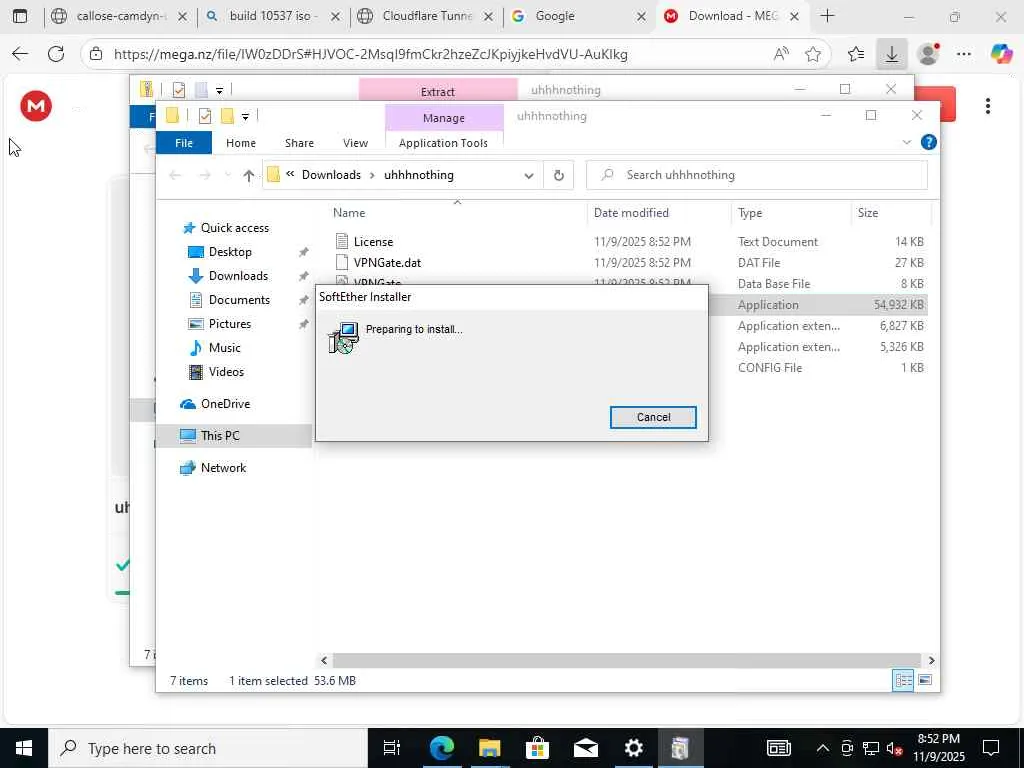This screenshot has width=1024, height=768.
Task: Click New folder icon in quick access toolbar
Action: coord(227,116)
